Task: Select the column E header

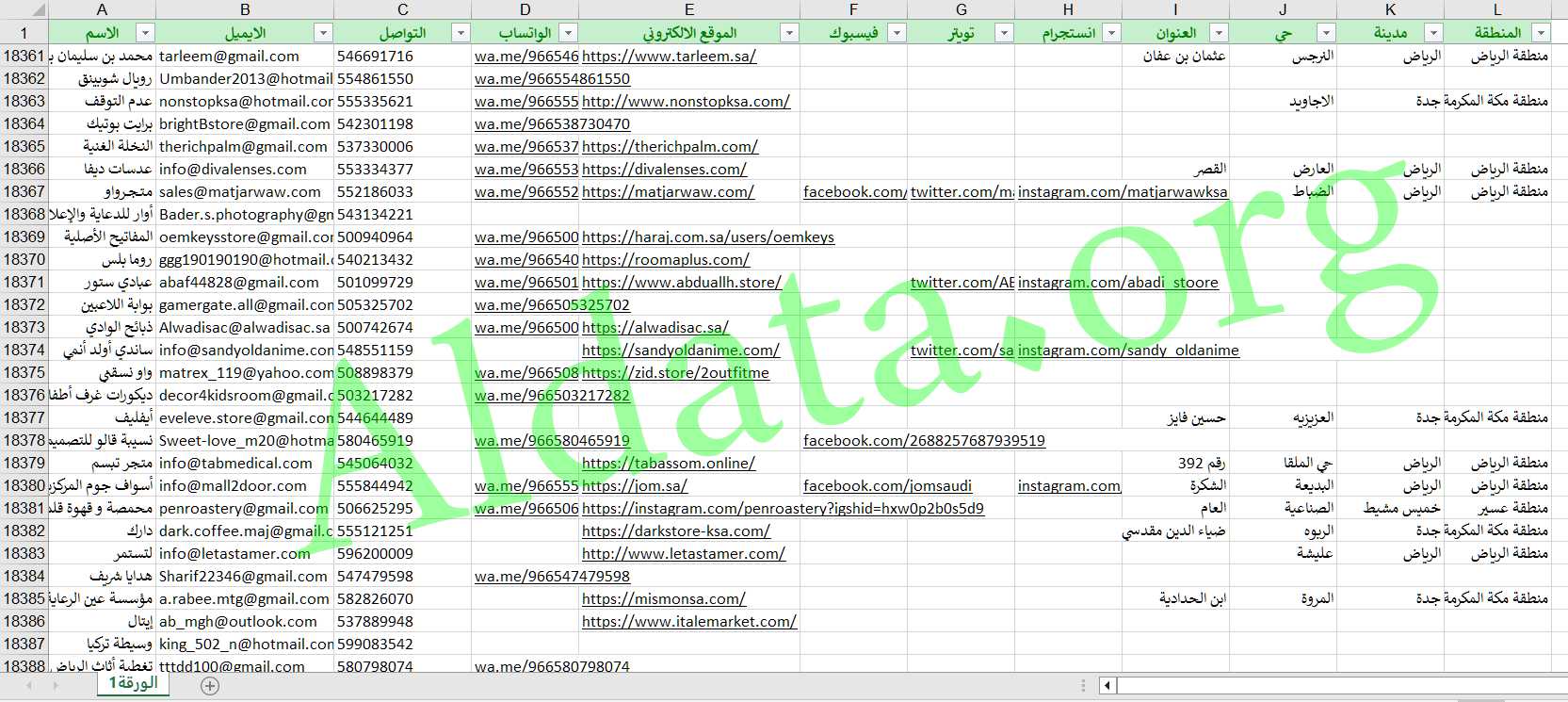Action: 689,9
